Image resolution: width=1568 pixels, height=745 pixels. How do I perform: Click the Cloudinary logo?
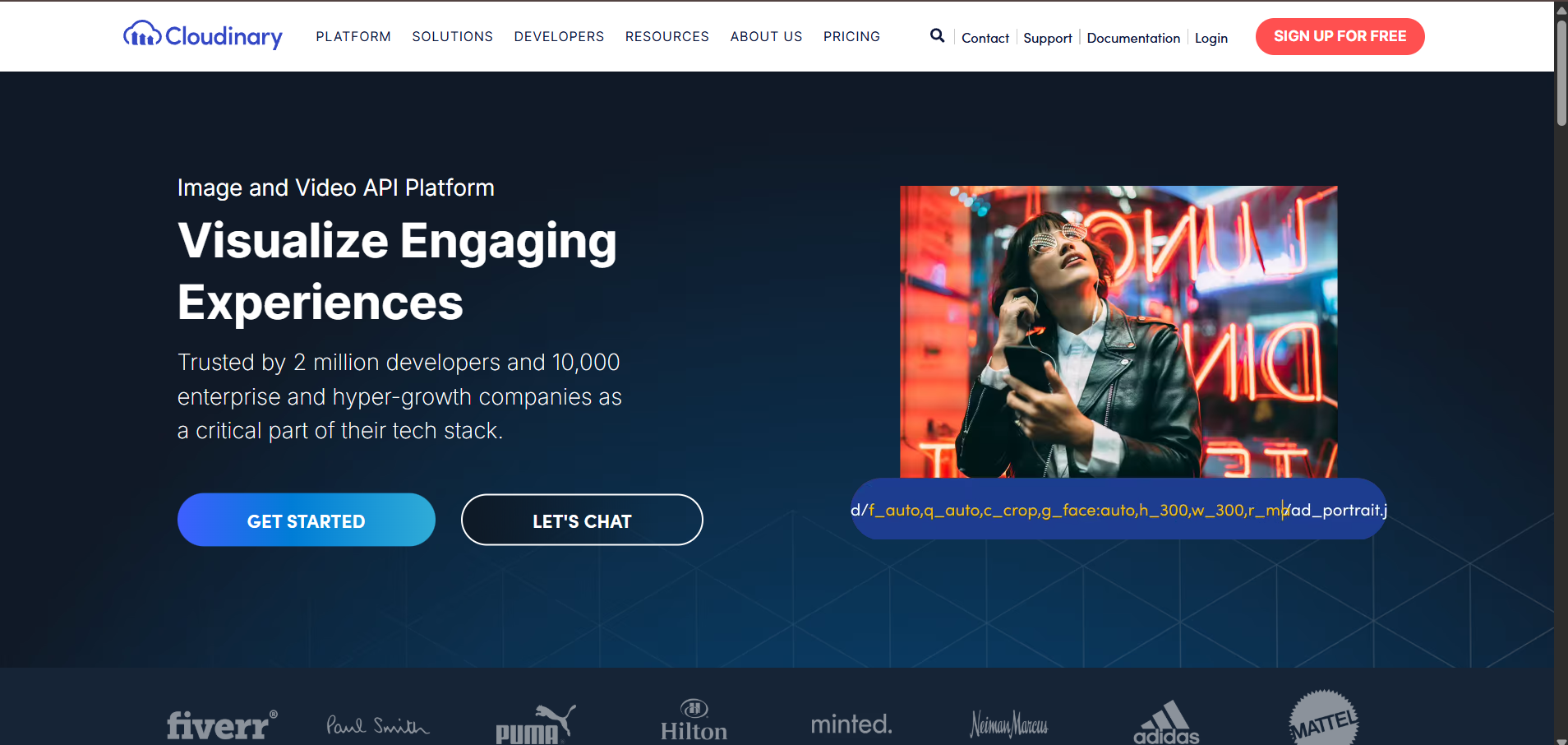pos(202,35)
